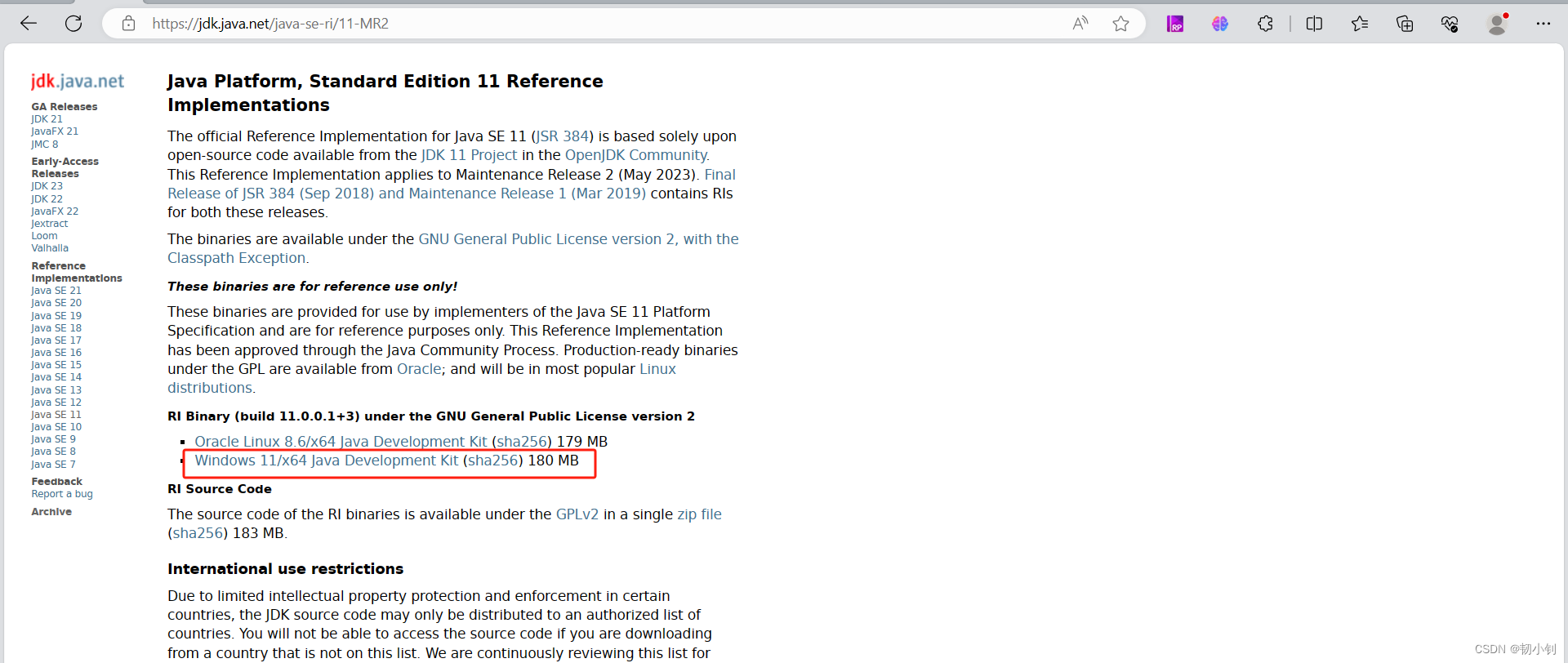This screenshot has width=1568, height=663.
Task: Select Java SE 18 reference implementation
Action: 56,328
